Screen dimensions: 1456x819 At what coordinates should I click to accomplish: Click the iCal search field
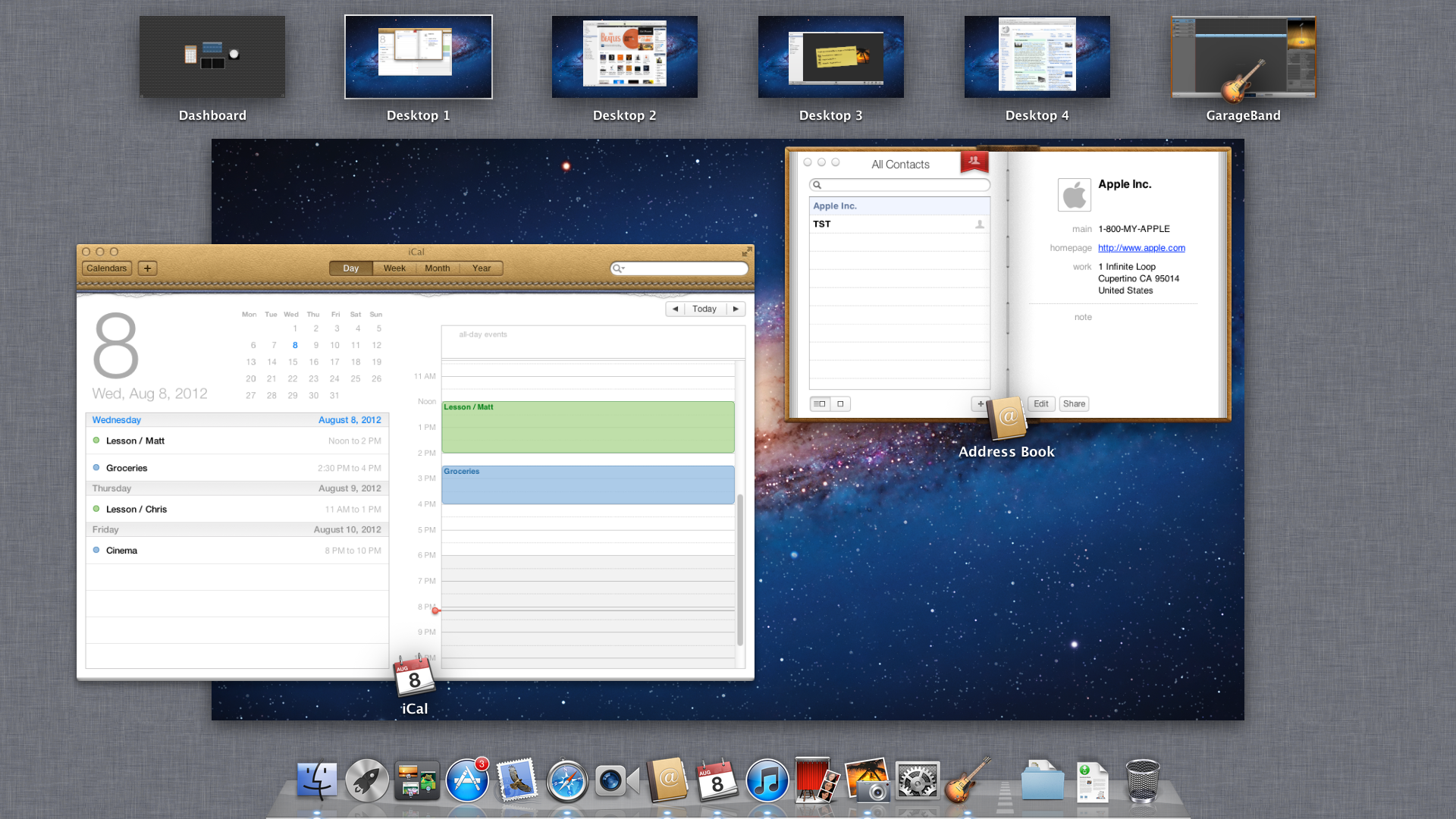tap(679, 268)
